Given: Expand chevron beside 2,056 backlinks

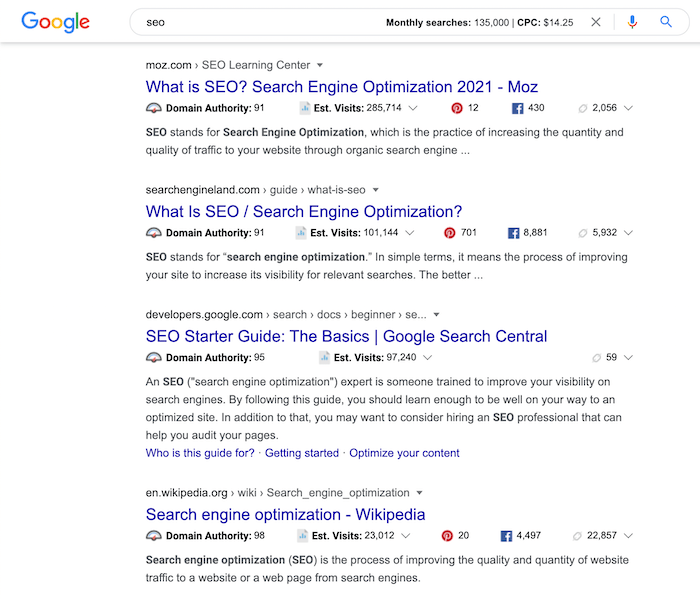Looking at the screenshot, I should pyautogui.click(x=628, y=108).
